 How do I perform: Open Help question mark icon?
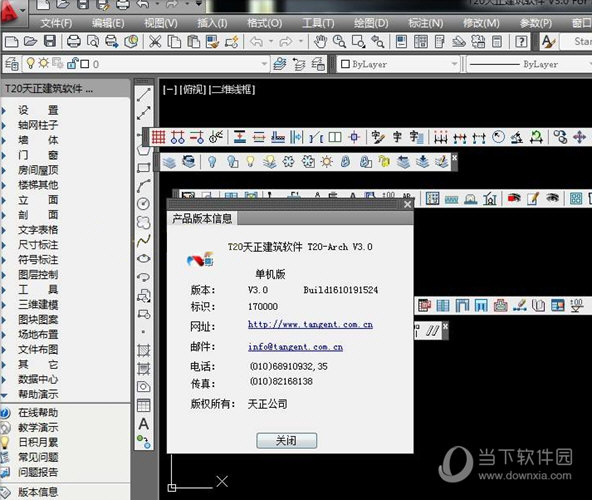point(521,42)
